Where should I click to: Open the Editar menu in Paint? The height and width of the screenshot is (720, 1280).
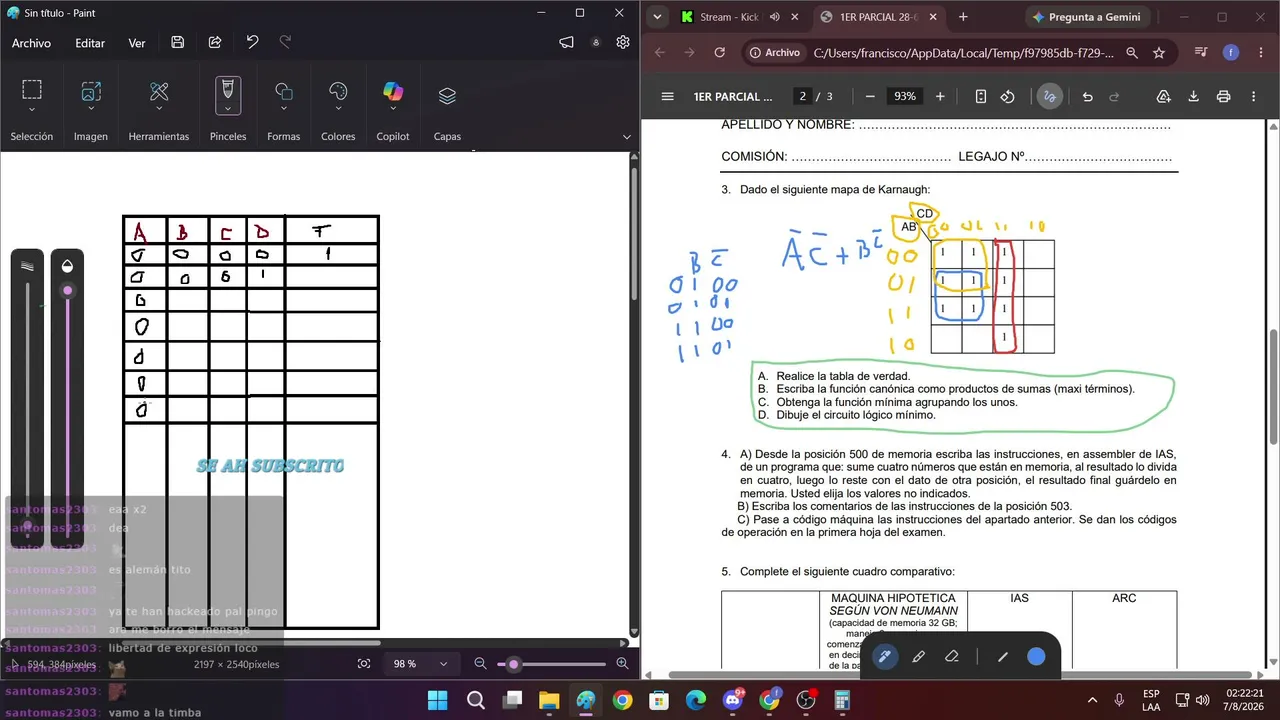coord(90,43)
